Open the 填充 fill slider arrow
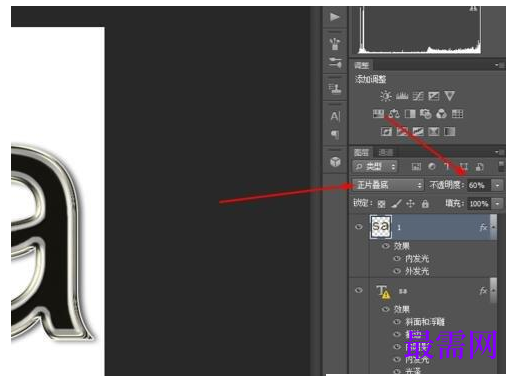 click(x=498, y=203)
